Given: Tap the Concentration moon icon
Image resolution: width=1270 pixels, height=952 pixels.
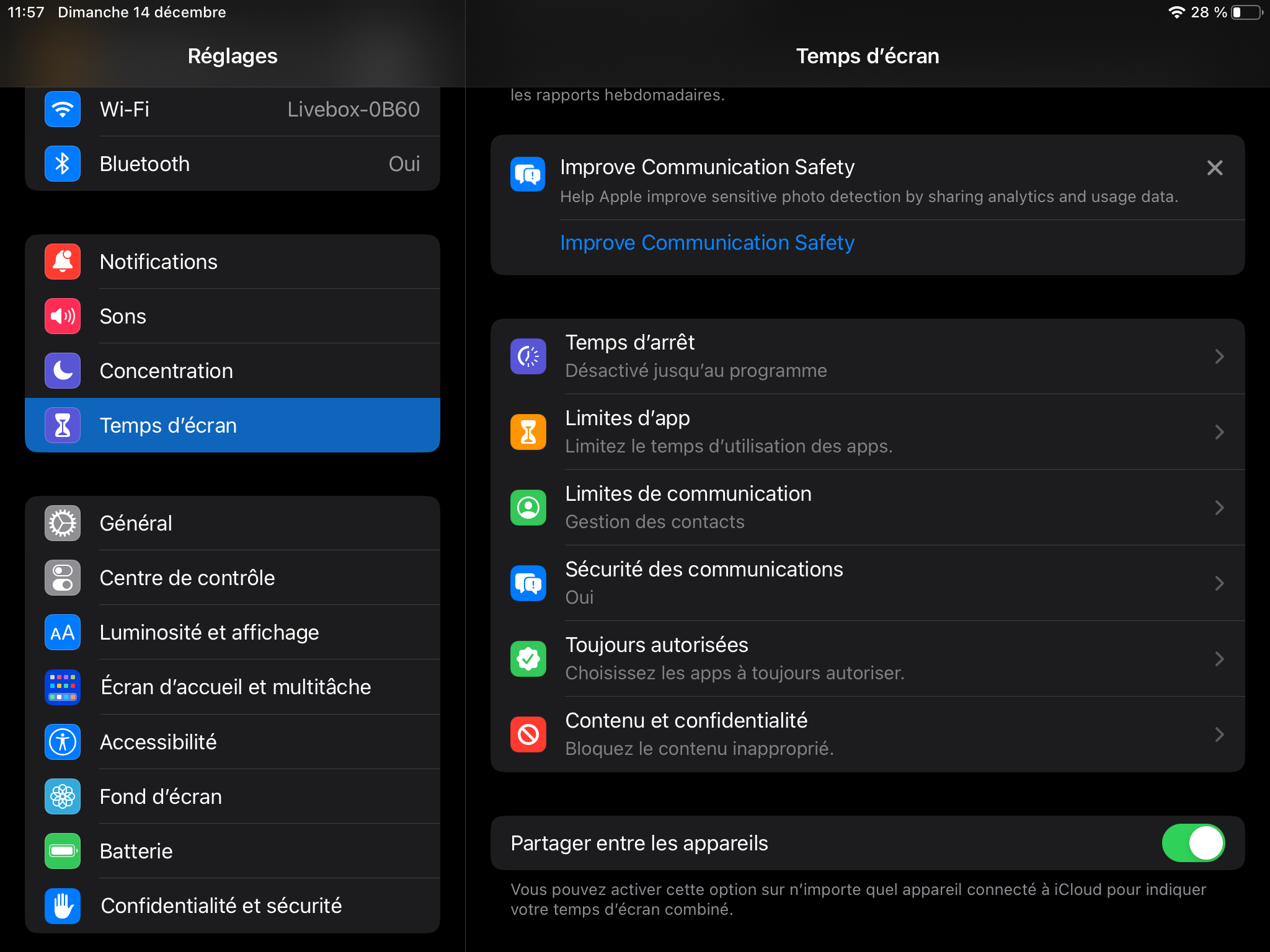Looking at the screenshot, I should click(x=63, y=371).
